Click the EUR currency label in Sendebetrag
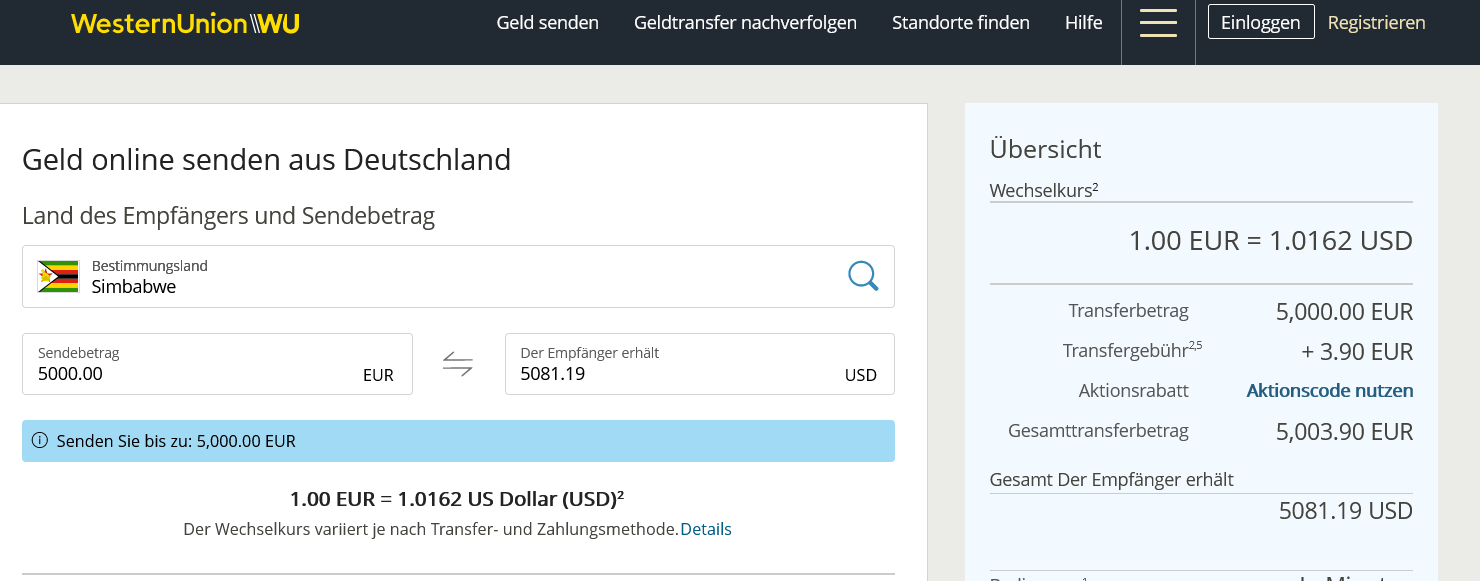Image resolution: width=1480 pixels, height=581 pixels. (378, 376)
